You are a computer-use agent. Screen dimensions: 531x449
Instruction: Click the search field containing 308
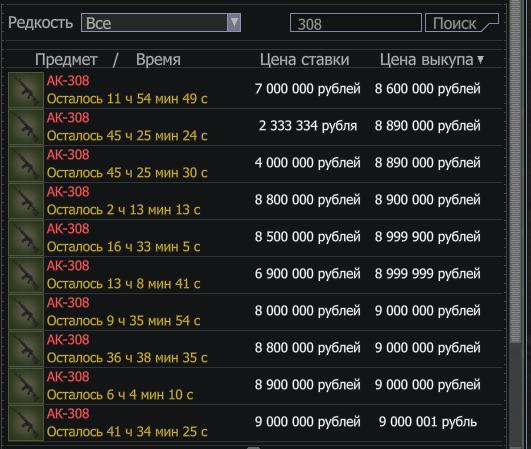pyautogui.click(x=356, y=23)
